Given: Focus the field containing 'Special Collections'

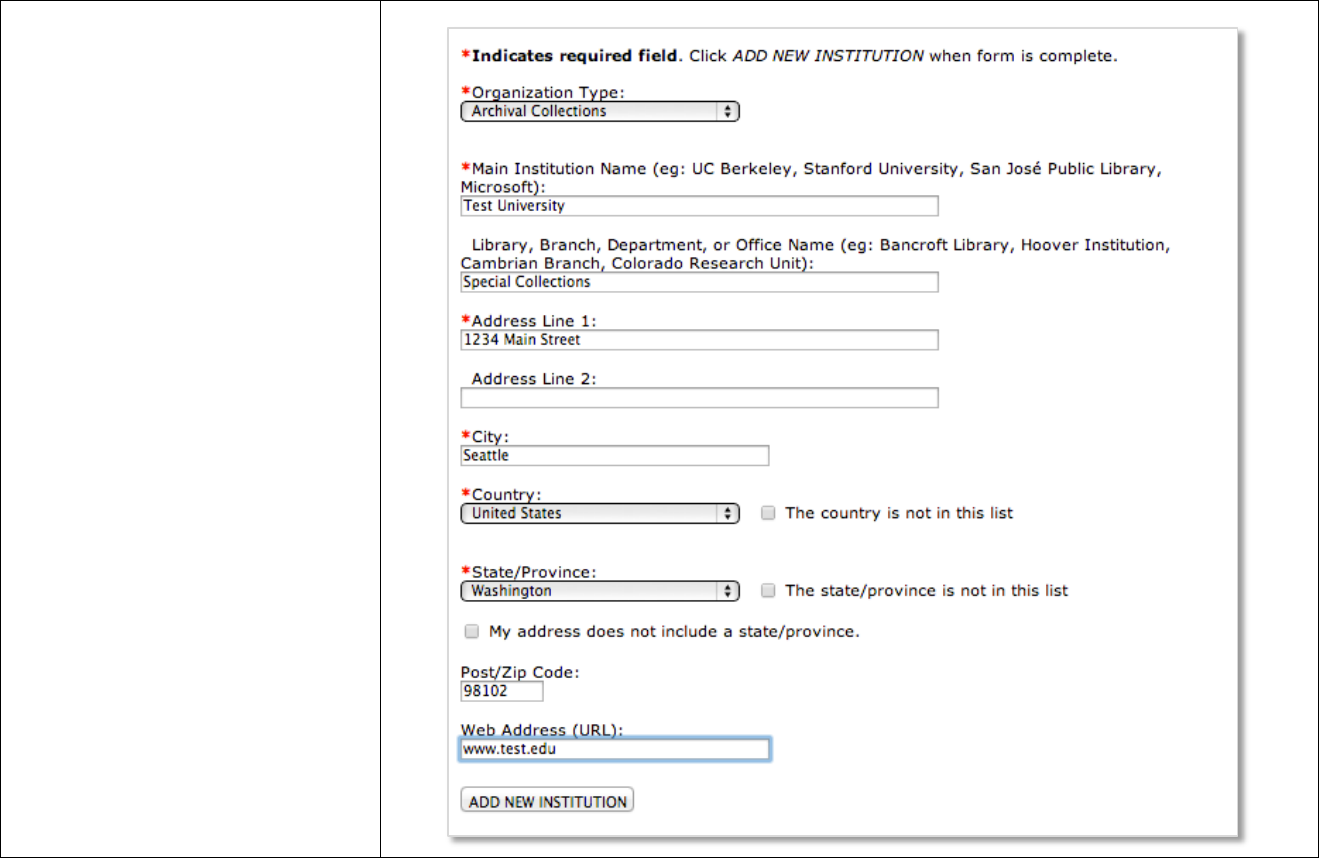Looking at the screenshot, I should (x=699, y=282).
